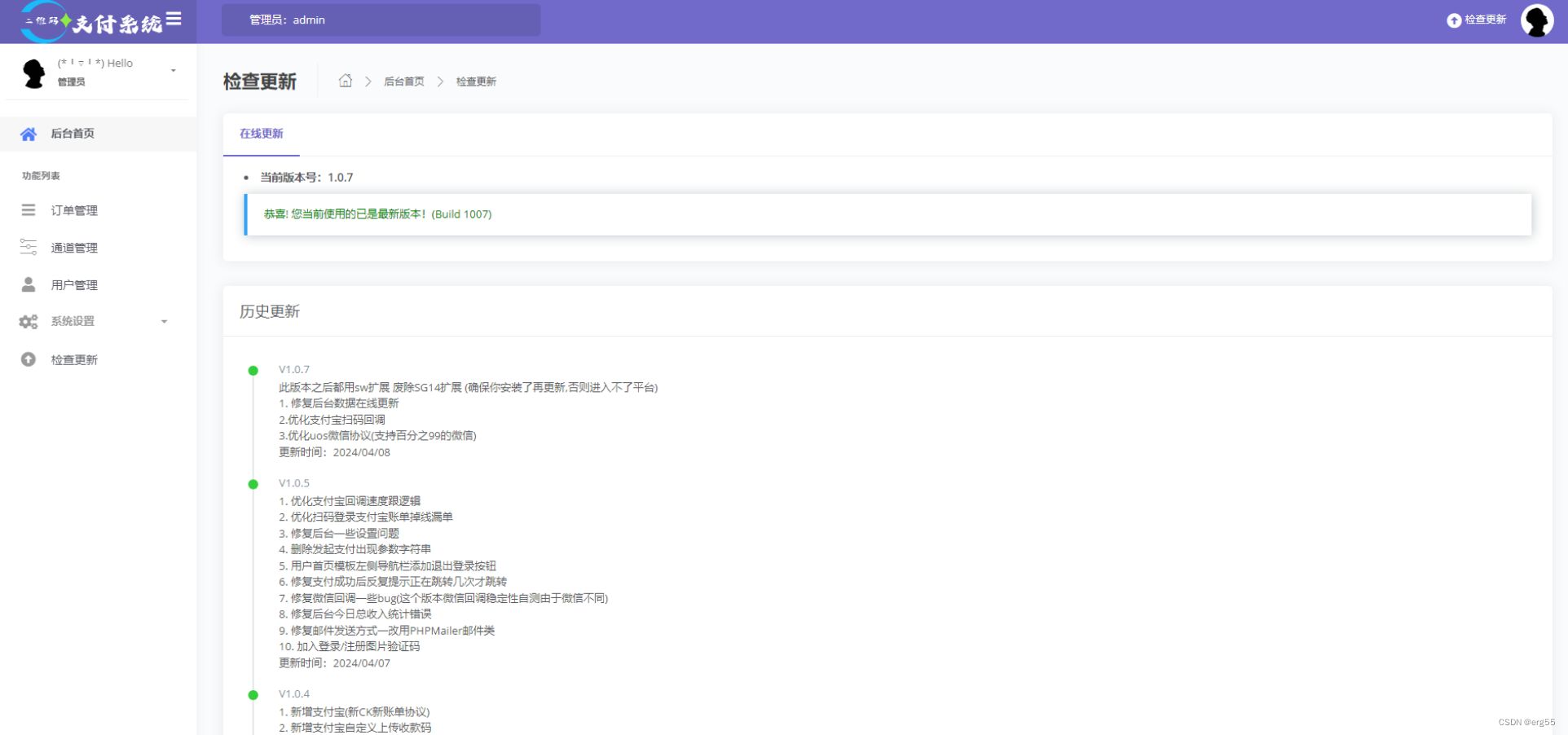Screen dimensions: 1568x735
Task: Open the 订单管理 list icon in sidebar
Action: pyautogui.click(x=29, y=210)
